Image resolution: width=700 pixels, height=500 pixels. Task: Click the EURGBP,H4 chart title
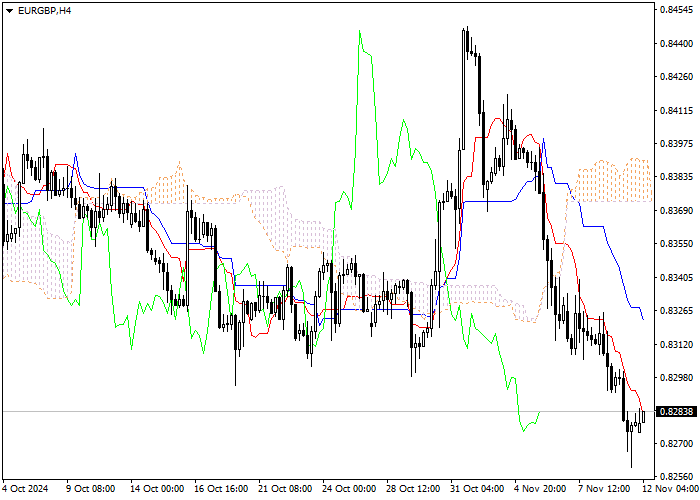[44, 10]
